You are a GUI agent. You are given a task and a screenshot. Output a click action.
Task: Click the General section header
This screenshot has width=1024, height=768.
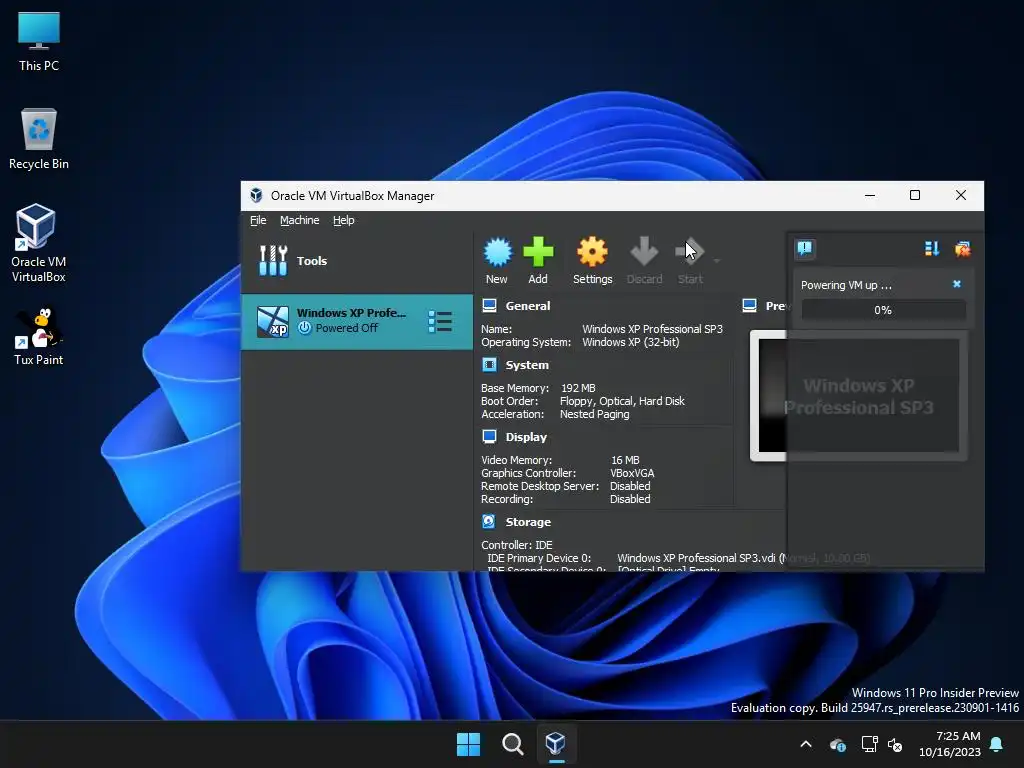click(528, 306)
